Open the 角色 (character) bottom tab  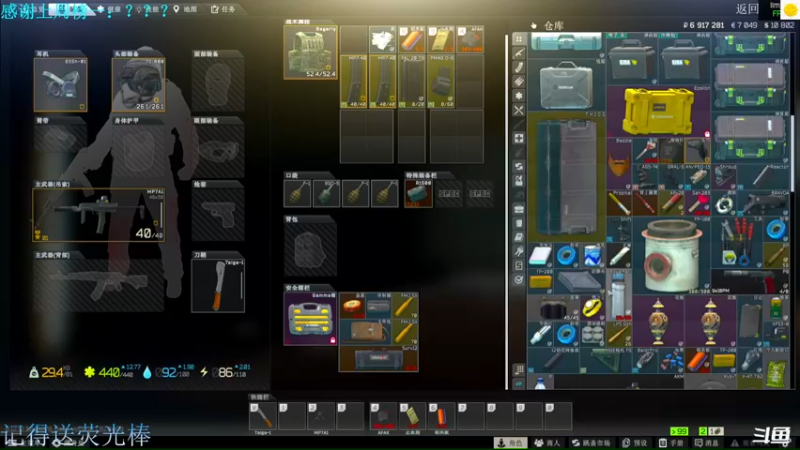[x=511, y=443]
